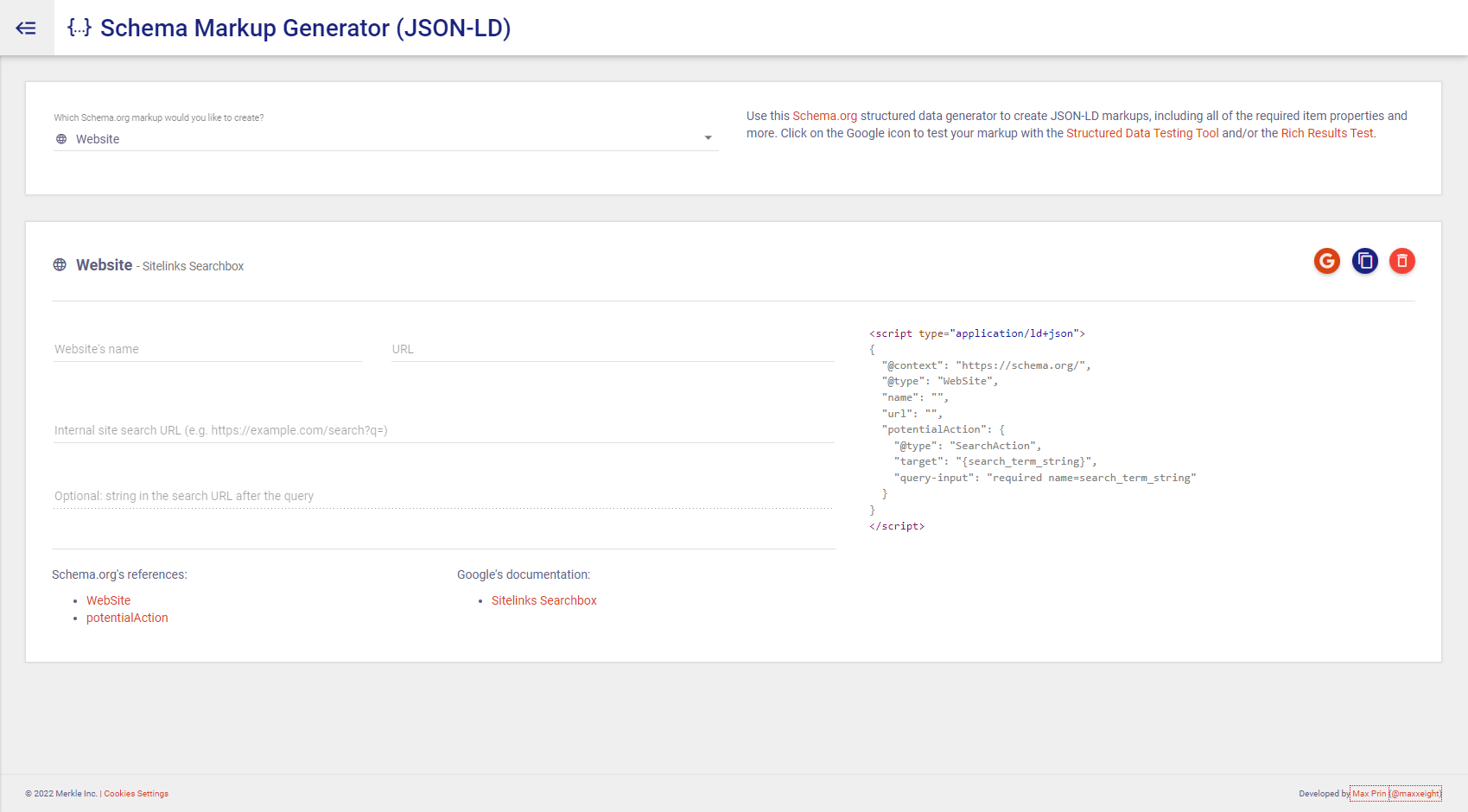Focus the URL input field
The width and height of the screenshot is (1468, 812).
coord(613,349)
